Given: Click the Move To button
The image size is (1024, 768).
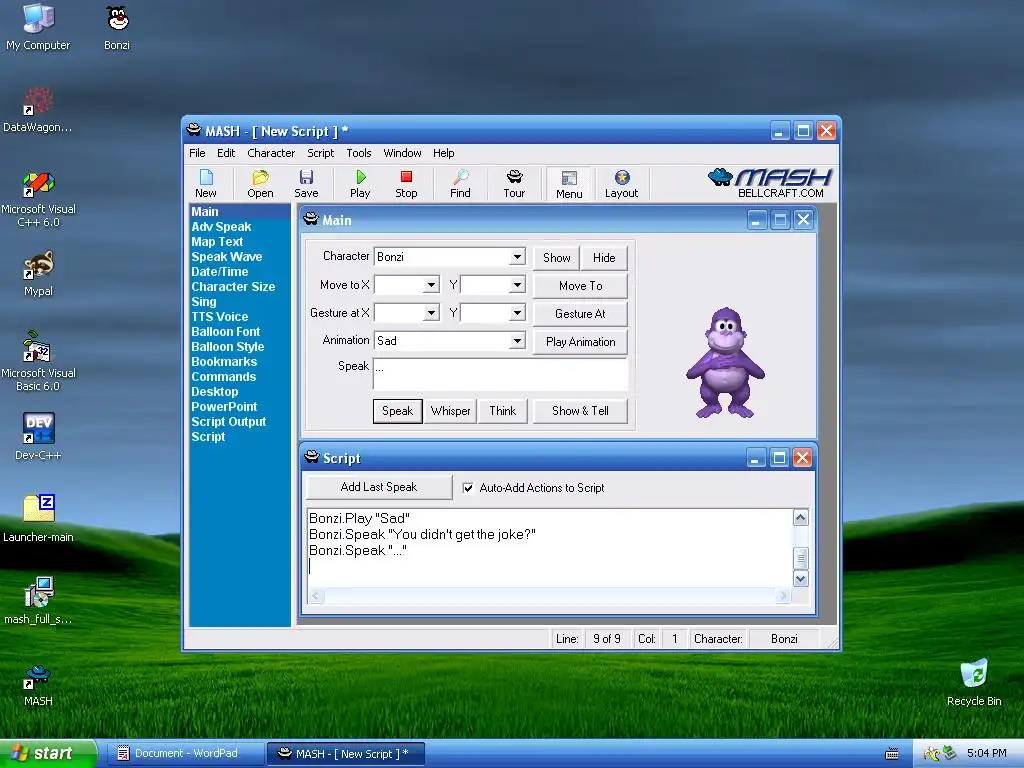Looking at the screenshot, I should click(581, 285).
